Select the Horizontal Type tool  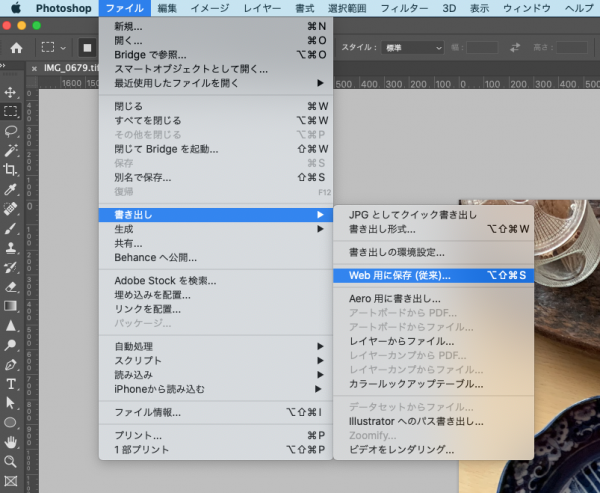tap(11, 384)
